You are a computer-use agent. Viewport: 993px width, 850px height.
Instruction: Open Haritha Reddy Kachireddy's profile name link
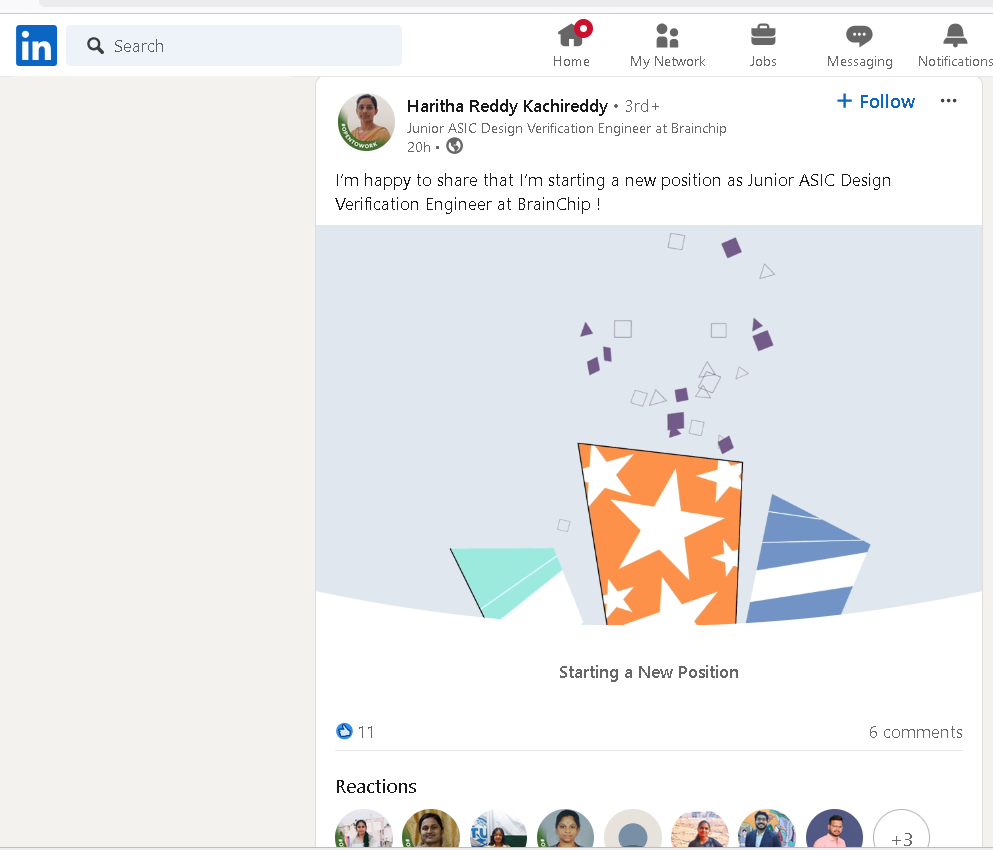[x=507, y=106]
